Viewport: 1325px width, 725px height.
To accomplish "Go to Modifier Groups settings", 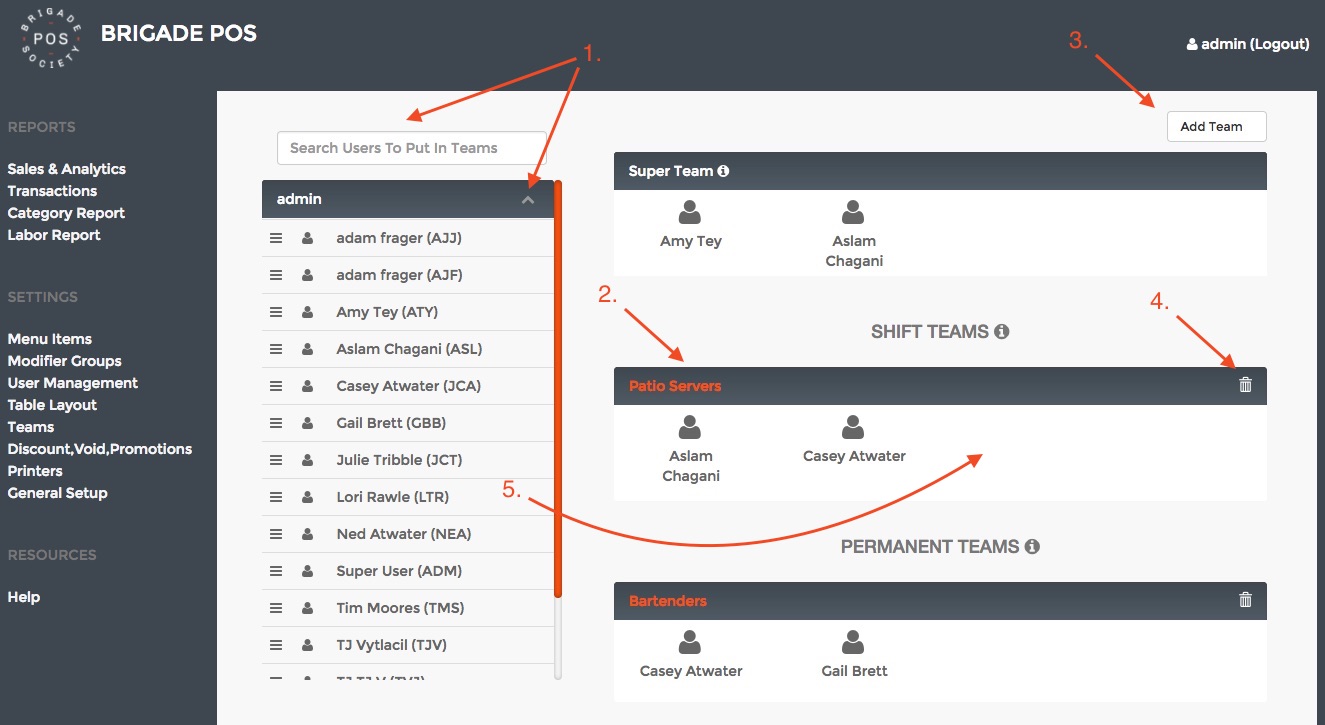I will click(64, 361).
